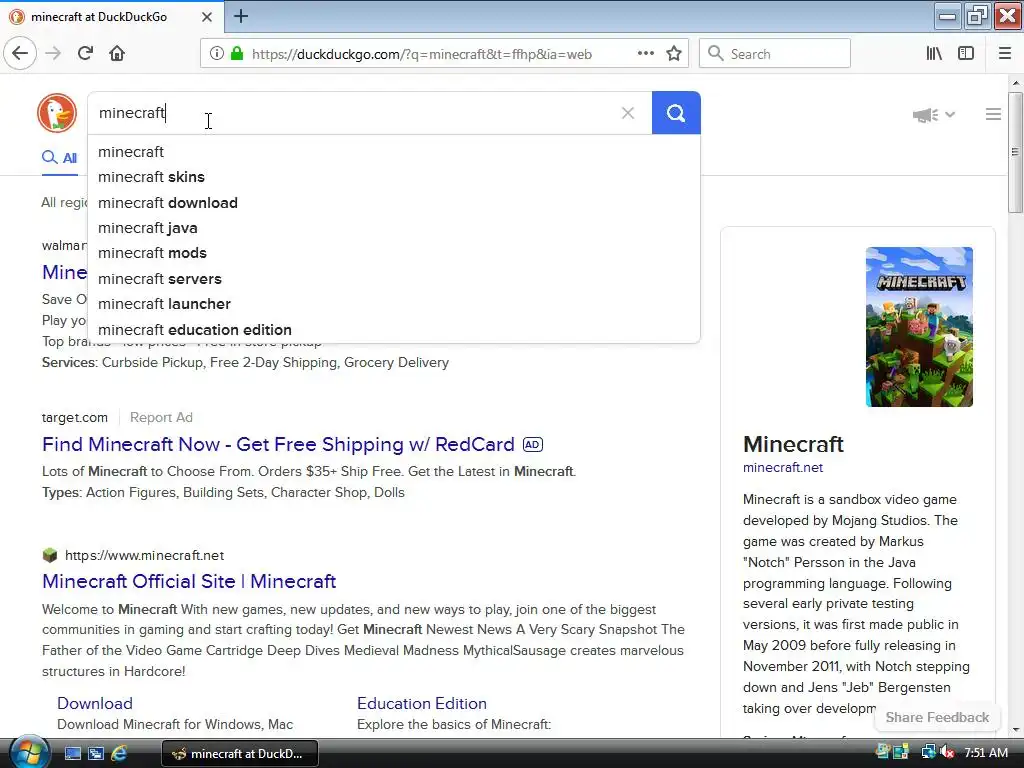Click the Minecraft heading in info panel
The height and width of the screenshot is (768, 1024).
(793, 444)
